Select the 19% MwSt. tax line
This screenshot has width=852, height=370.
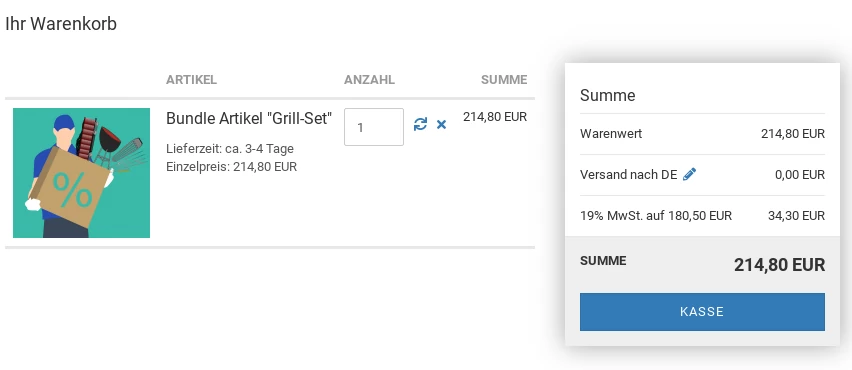[702, 216]
